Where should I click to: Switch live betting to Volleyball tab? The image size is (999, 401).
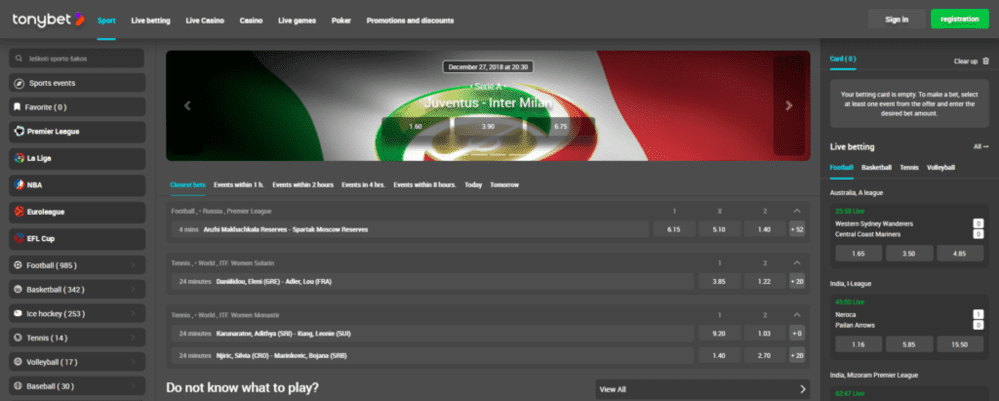coord(941,168)
